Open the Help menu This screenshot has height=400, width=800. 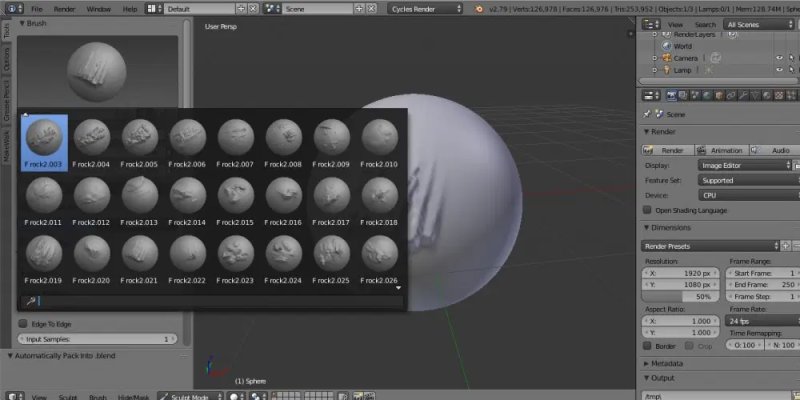click(130, 9)
